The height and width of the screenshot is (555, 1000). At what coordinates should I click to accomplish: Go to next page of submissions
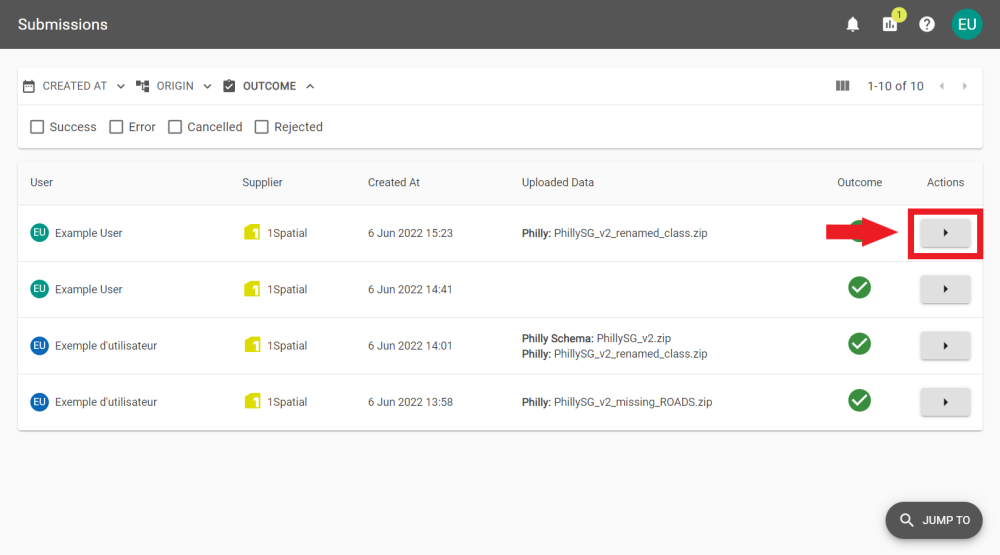click(965, 86)
